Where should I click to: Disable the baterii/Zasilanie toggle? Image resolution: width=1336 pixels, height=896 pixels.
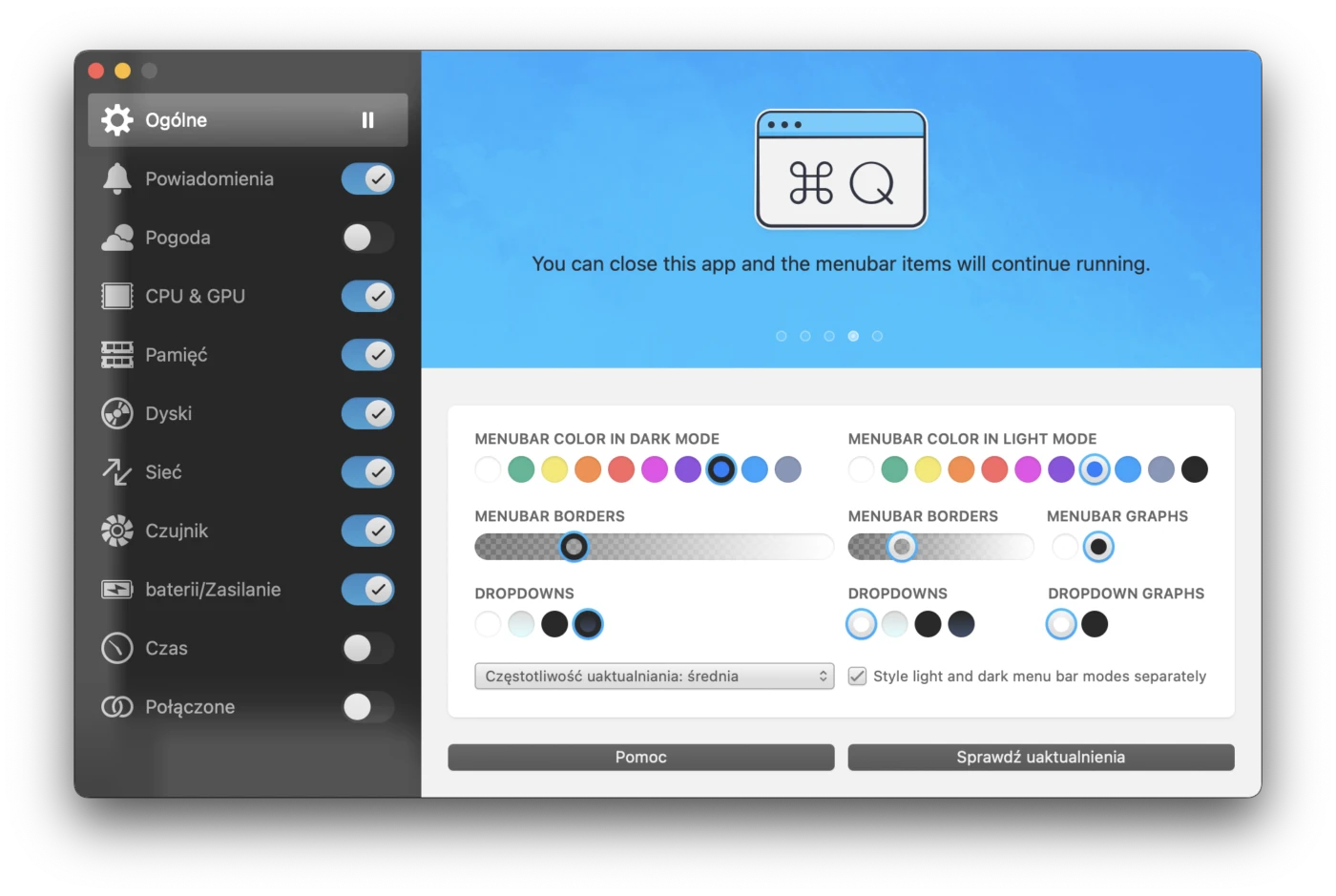367,590
